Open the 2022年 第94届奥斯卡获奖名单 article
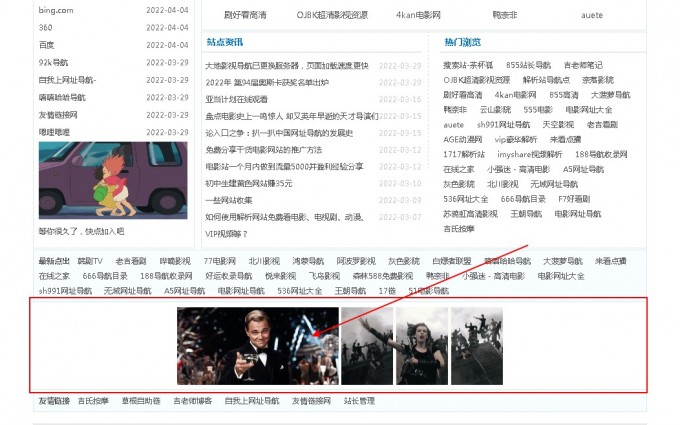This screenshot has width=680, height=425. 267,82
